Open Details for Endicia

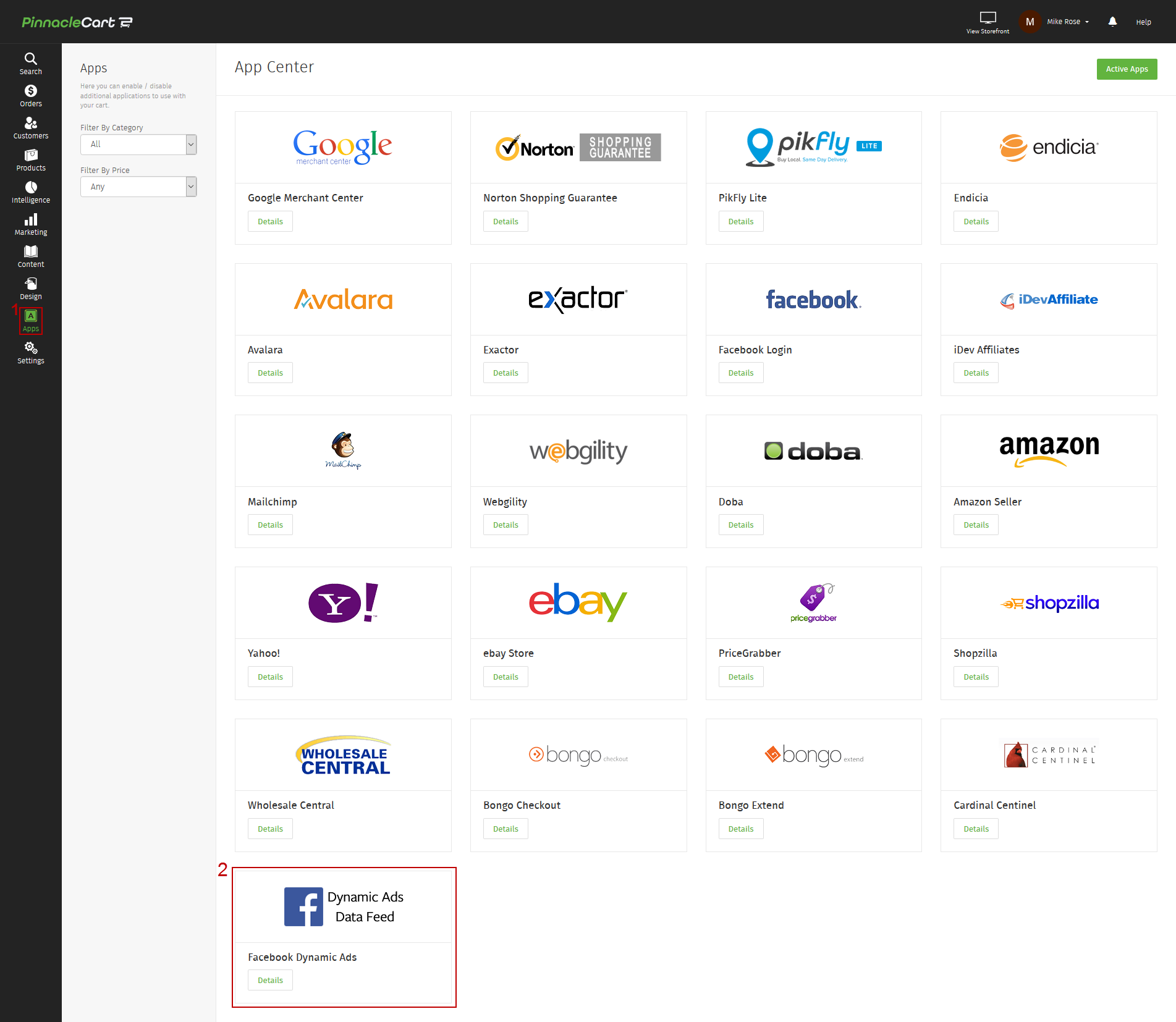point(976,221)
